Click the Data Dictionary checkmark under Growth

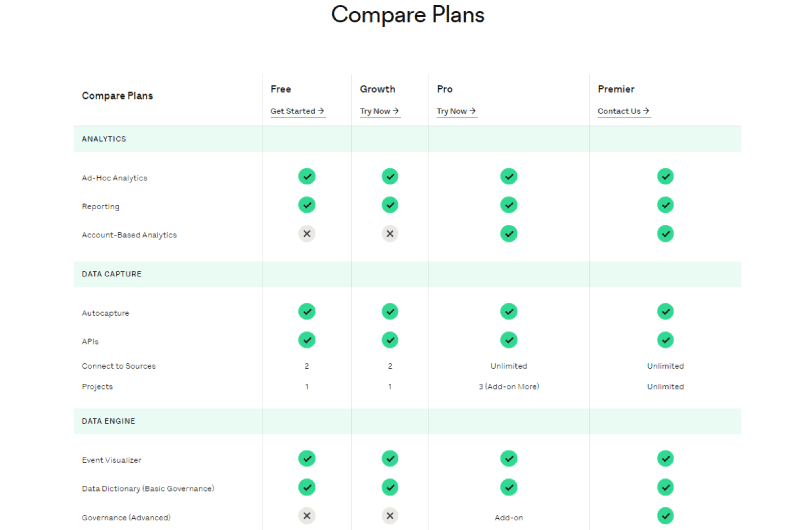click(x=390, y=487)
